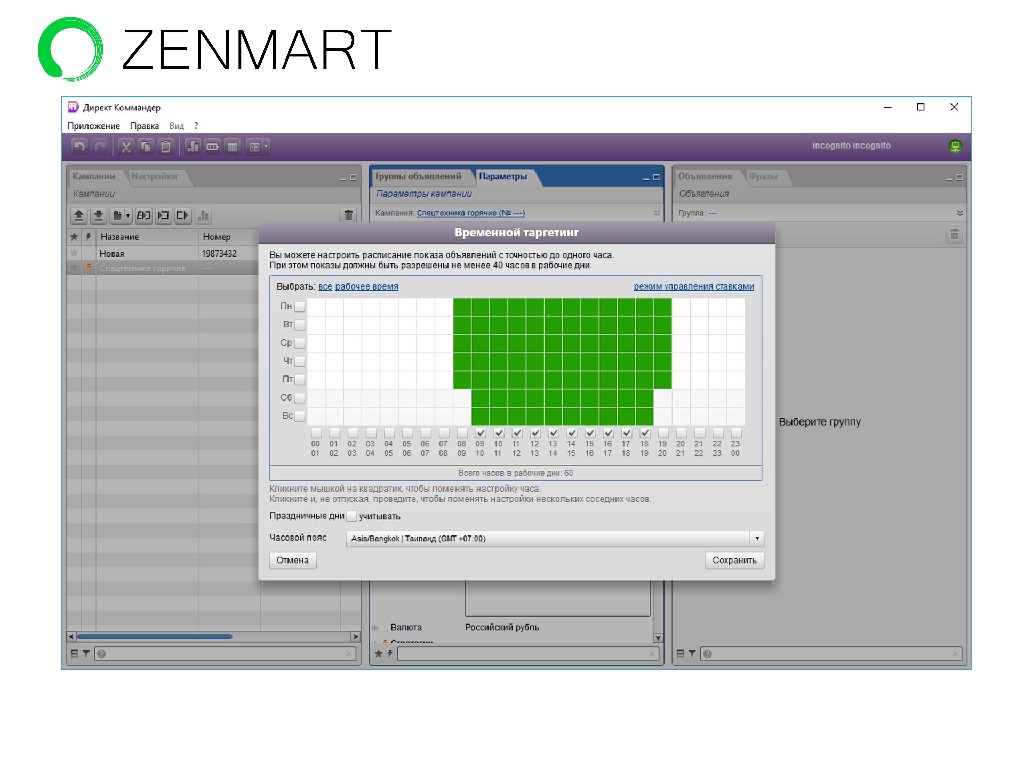Toggle the Сб (Saturday) row checkbox
The width and height of the screenshot is (1024, 768).
pos(300,398)
